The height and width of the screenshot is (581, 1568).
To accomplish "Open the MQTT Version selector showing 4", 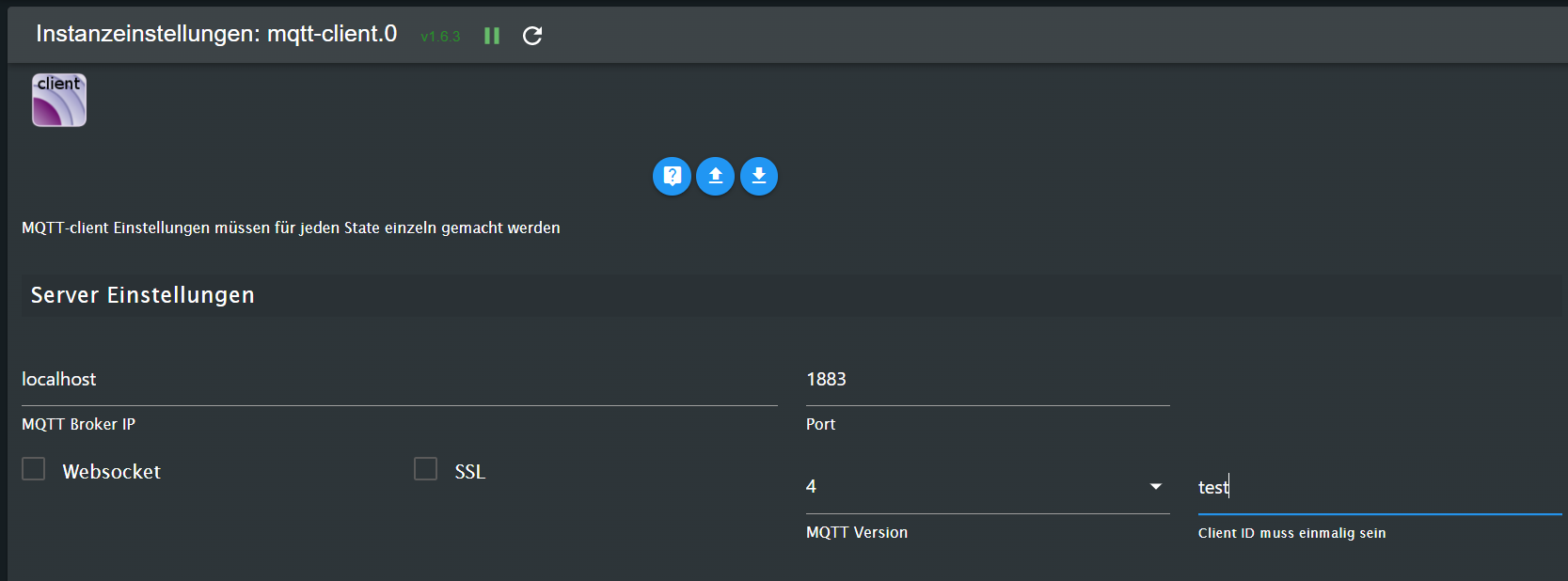I will (988, 487).
